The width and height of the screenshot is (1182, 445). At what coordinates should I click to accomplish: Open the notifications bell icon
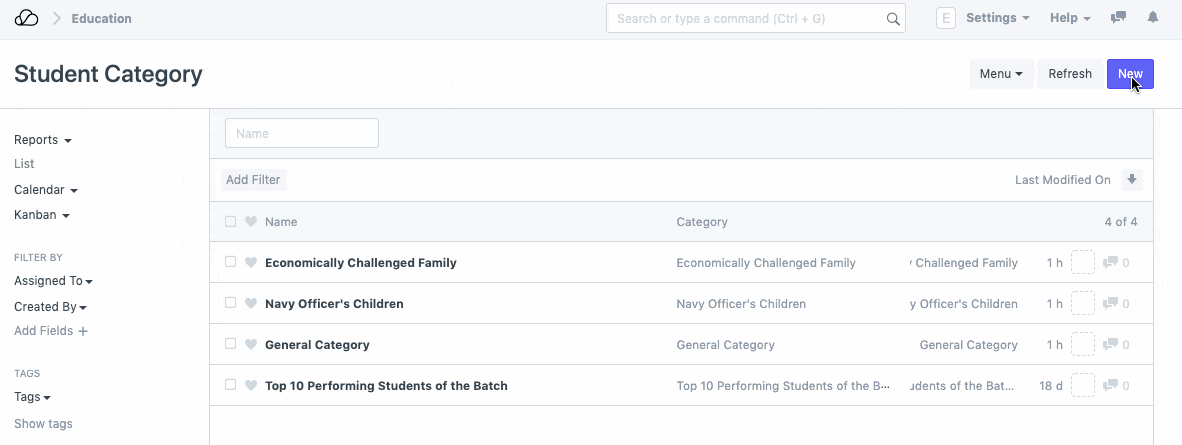(x=1153, y=18)
